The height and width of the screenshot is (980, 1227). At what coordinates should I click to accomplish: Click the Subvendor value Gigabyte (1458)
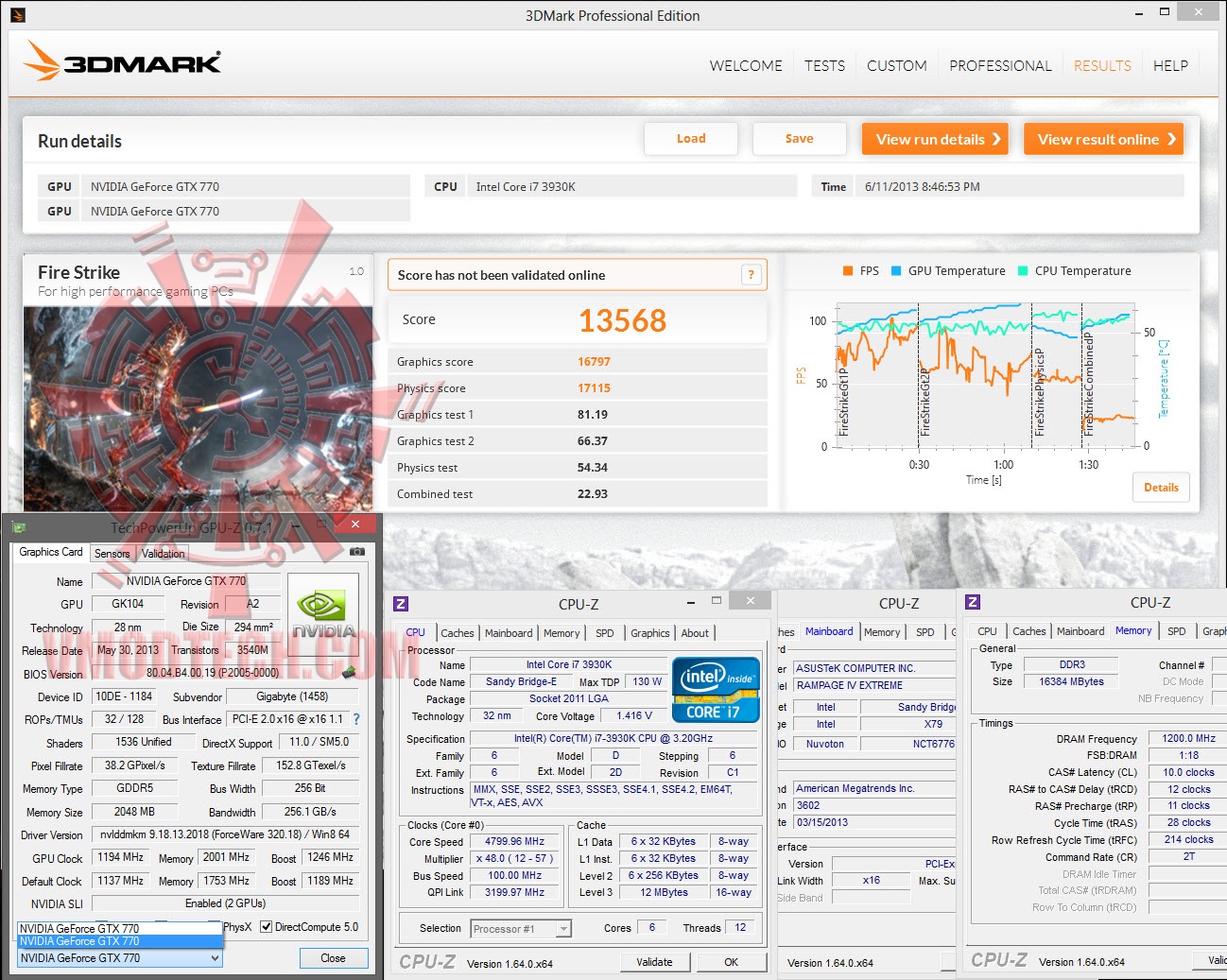(292, 696)
